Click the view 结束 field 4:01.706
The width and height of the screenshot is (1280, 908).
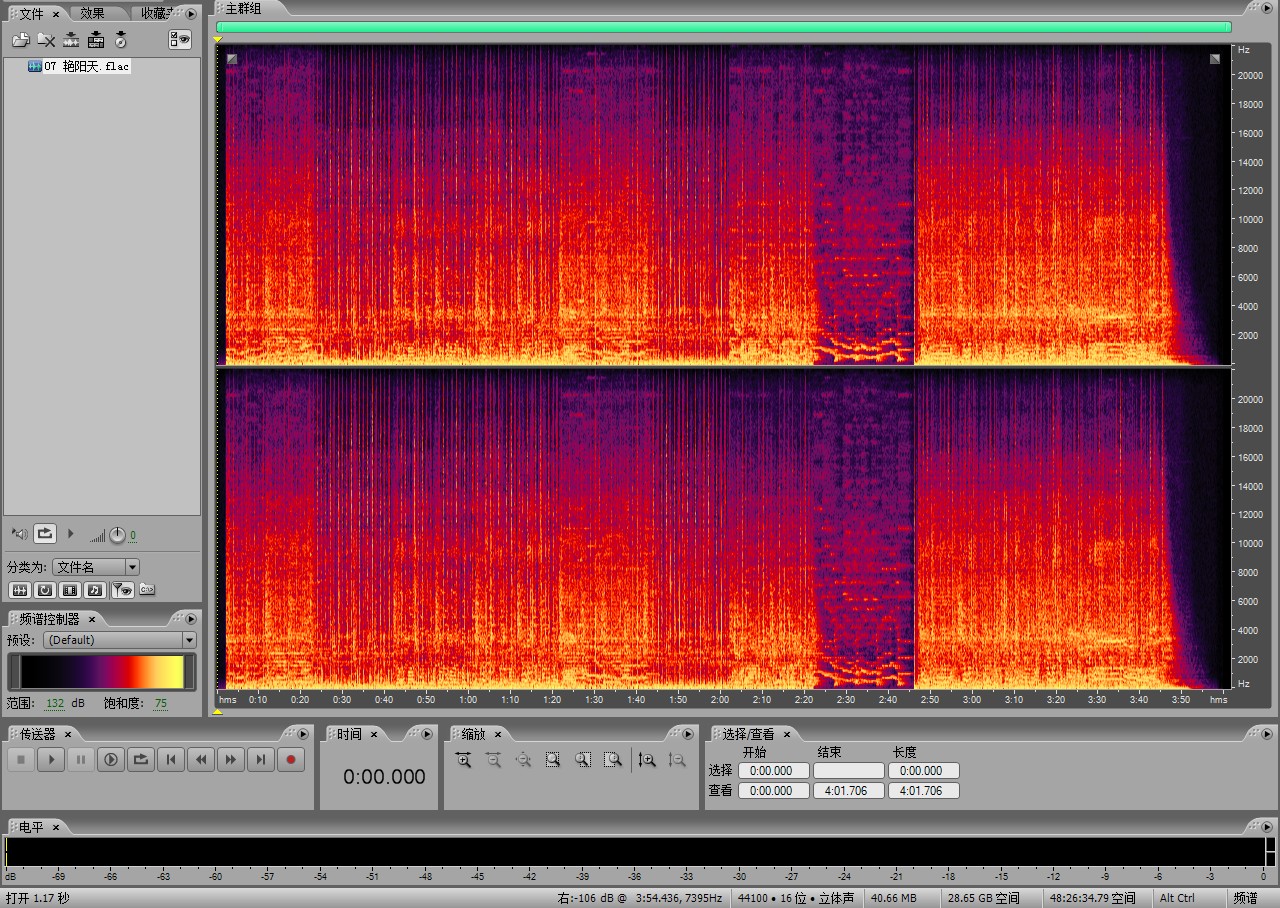[849, 790]
